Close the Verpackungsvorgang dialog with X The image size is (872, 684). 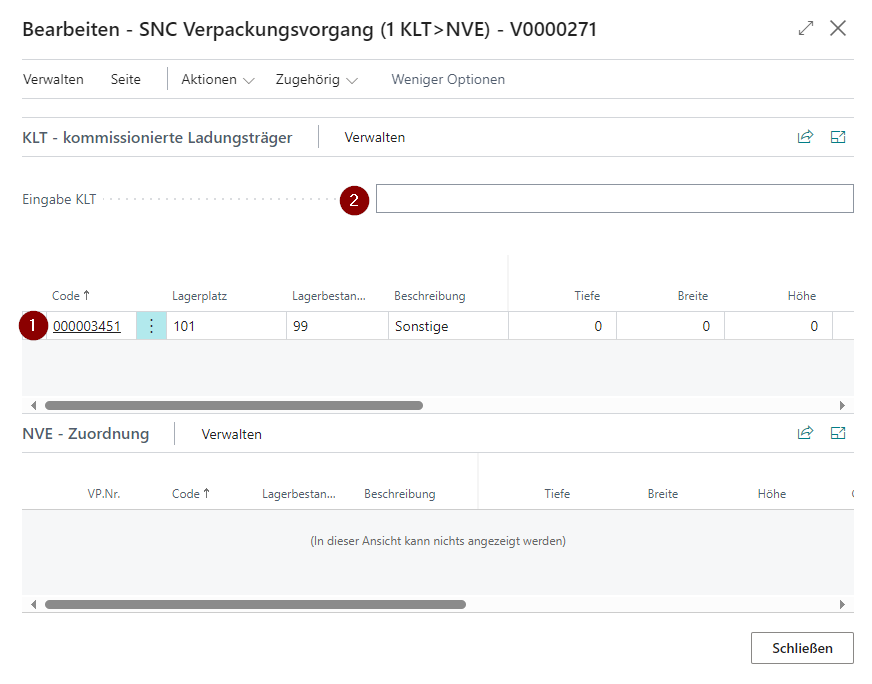tap(838, 29)
